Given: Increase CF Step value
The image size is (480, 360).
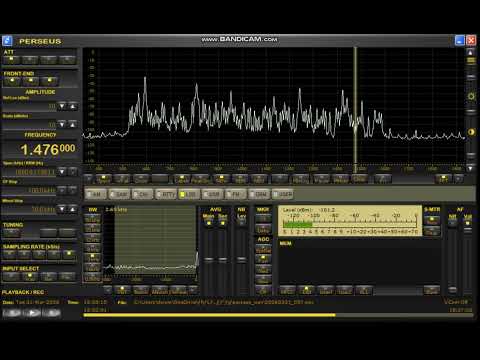Looking at the screenshot, I should [73, 190].
